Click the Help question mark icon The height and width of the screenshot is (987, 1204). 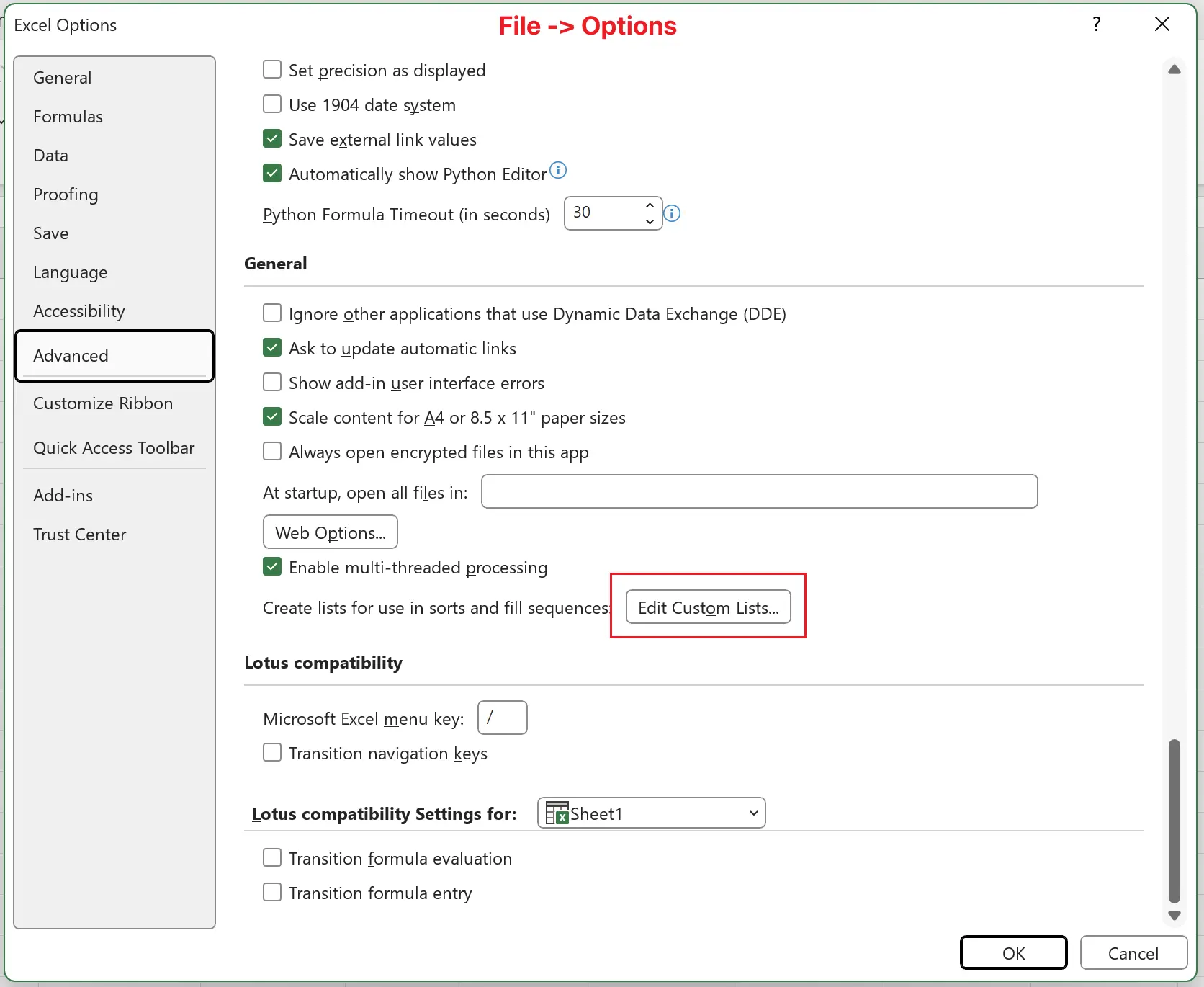[1096, 24]
